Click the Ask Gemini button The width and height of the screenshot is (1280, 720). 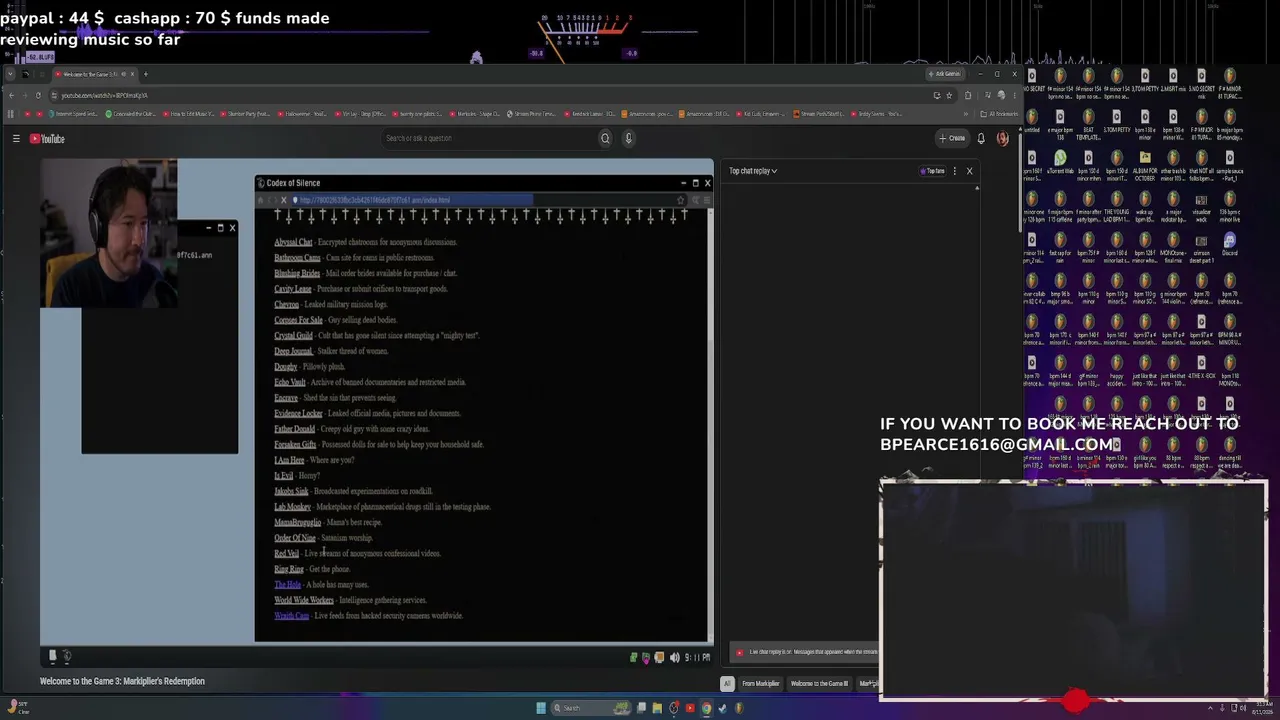coord(945,74)
